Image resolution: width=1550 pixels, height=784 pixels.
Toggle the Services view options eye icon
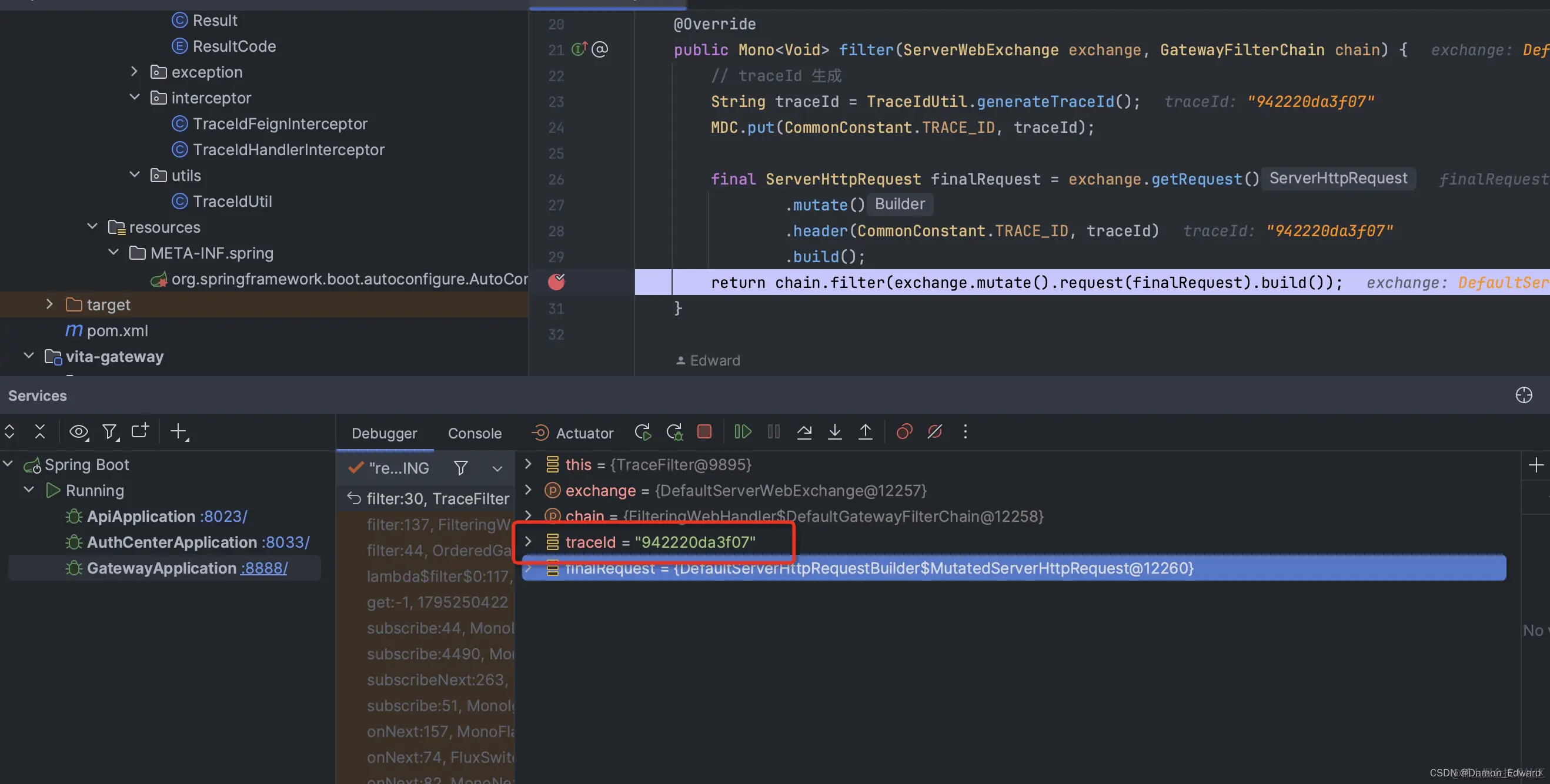coord(78,432)
